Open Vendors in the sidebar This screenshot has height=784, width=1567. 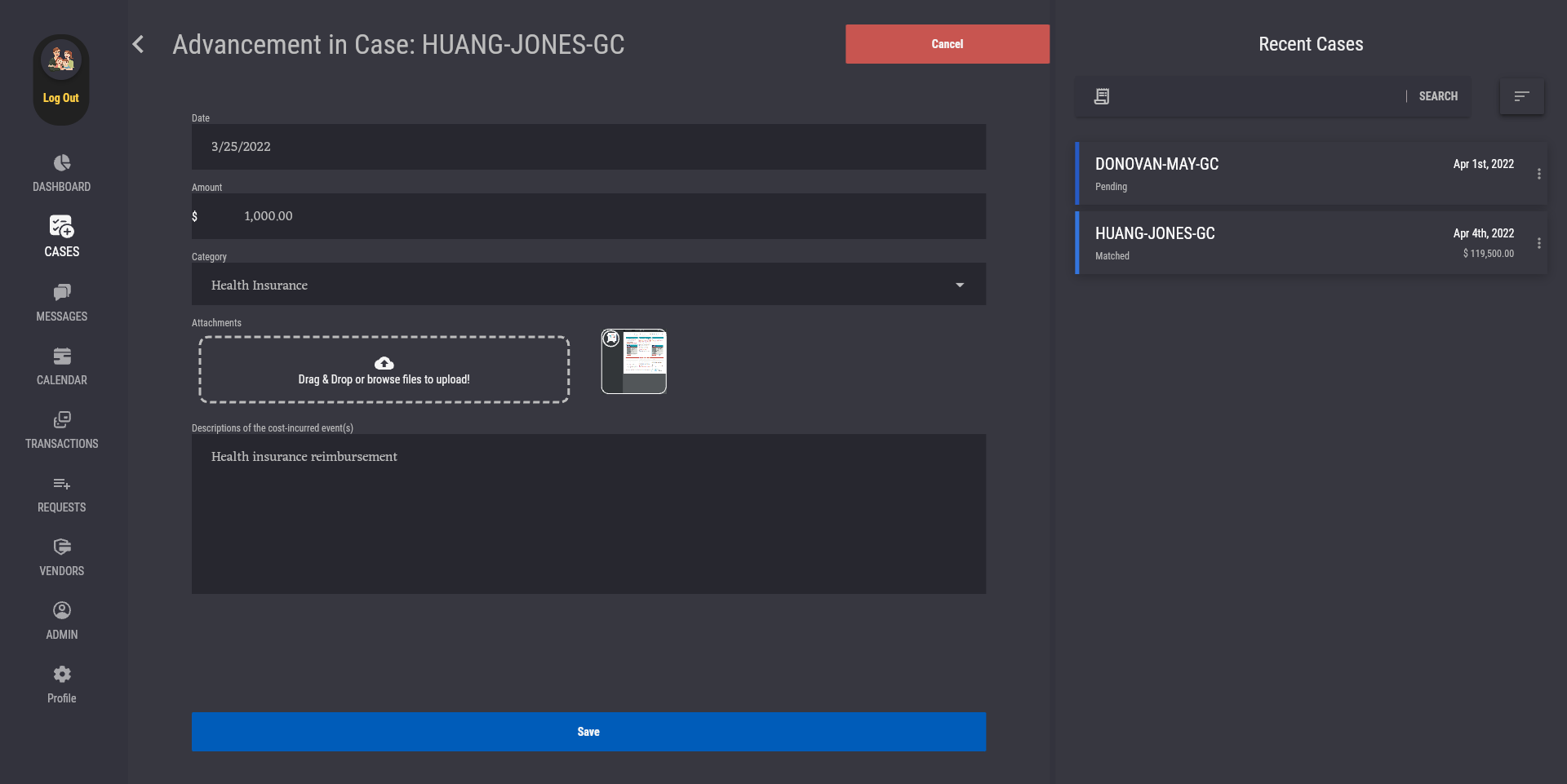(x=62, y=547)
